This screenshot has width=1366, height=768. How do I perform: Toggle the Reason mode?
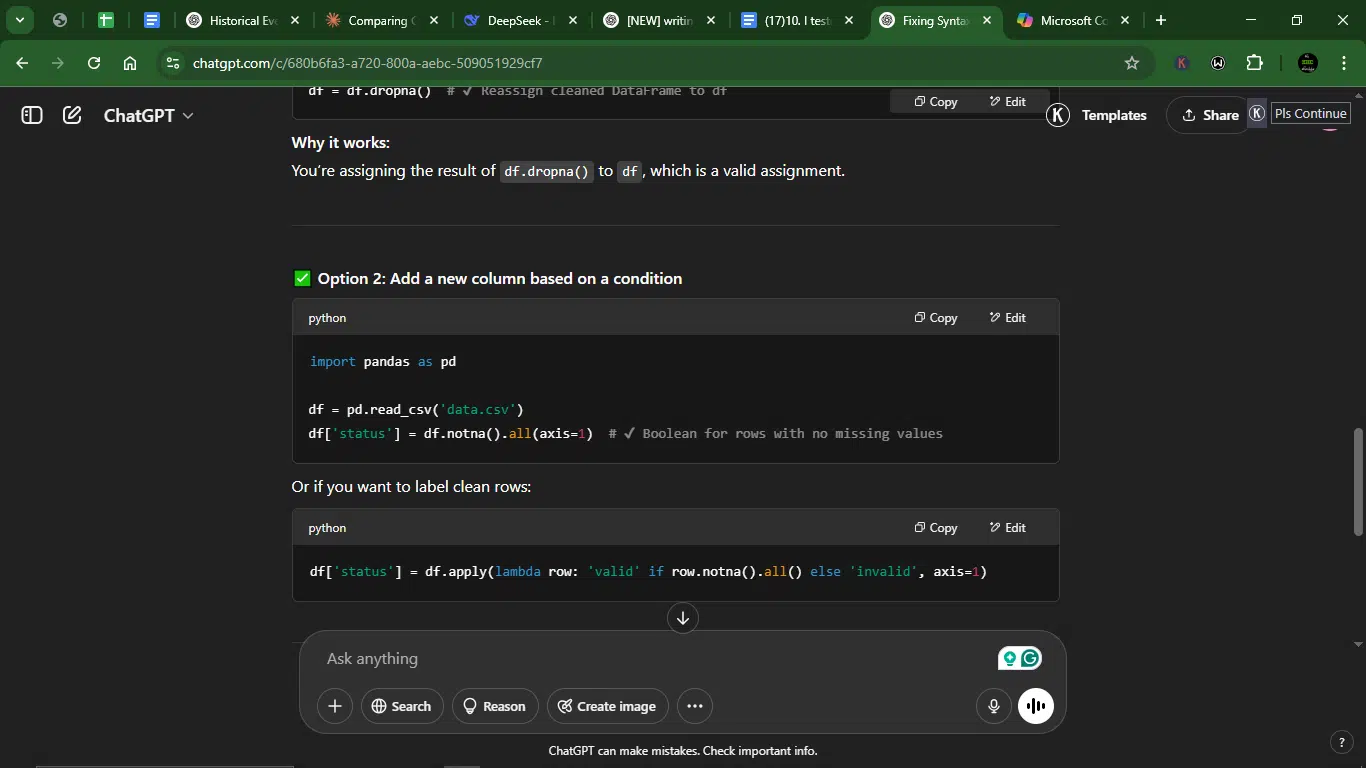coord(495,706)
